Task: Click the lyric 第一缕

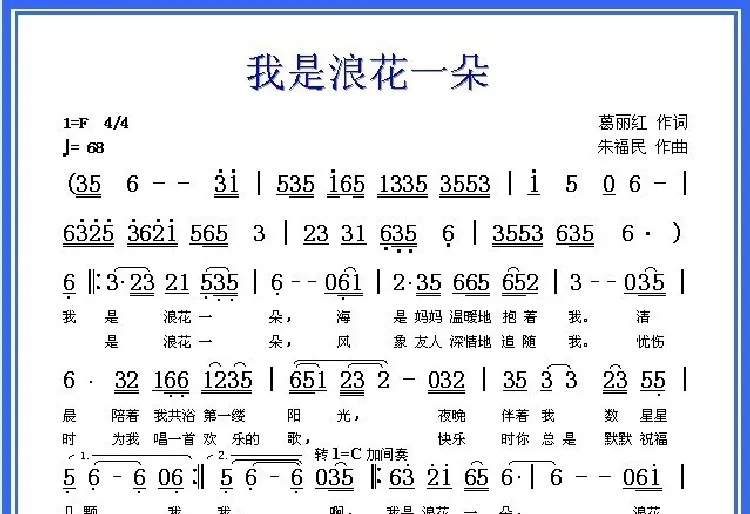Action: [224, 416]
